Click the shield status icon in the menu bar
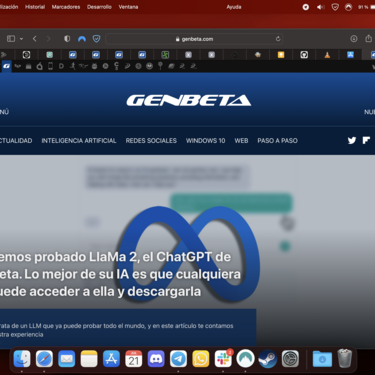Screen dimensions: 375x375 coord(335,7)
